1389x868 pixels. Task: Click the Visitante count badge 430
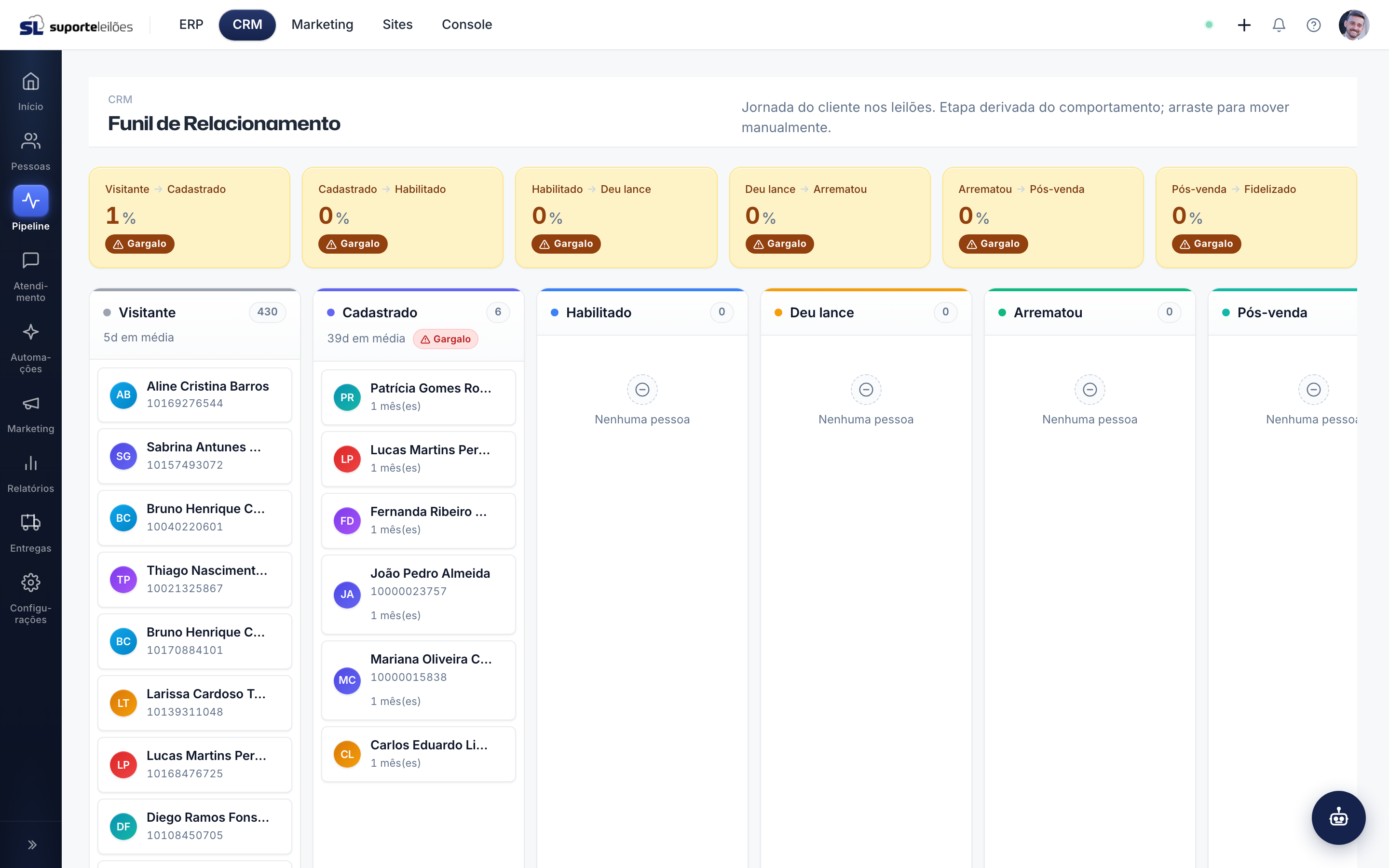(x=267, y=312)
